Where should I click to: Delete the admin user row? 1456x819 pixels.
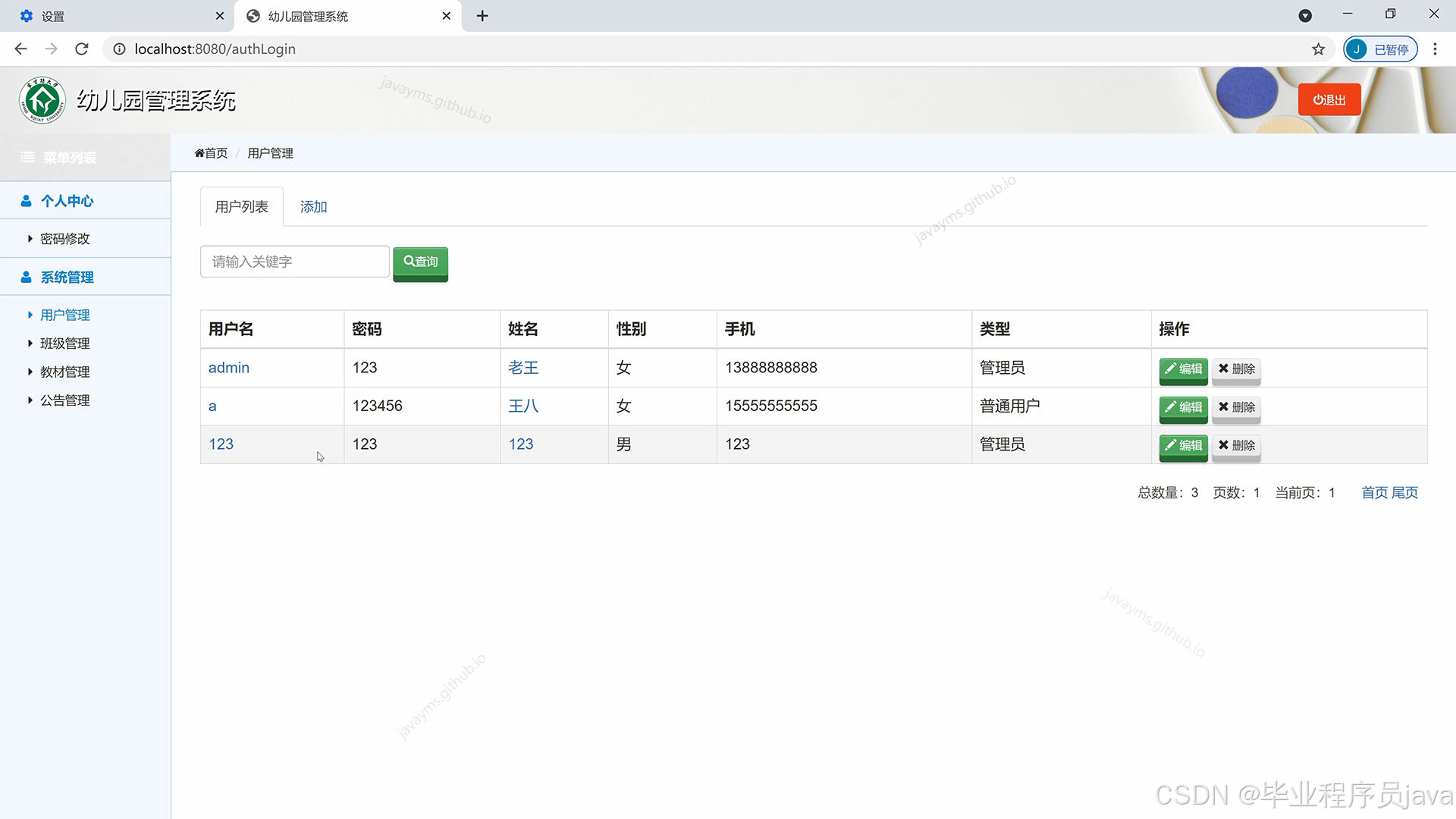tap(1236, 369)
